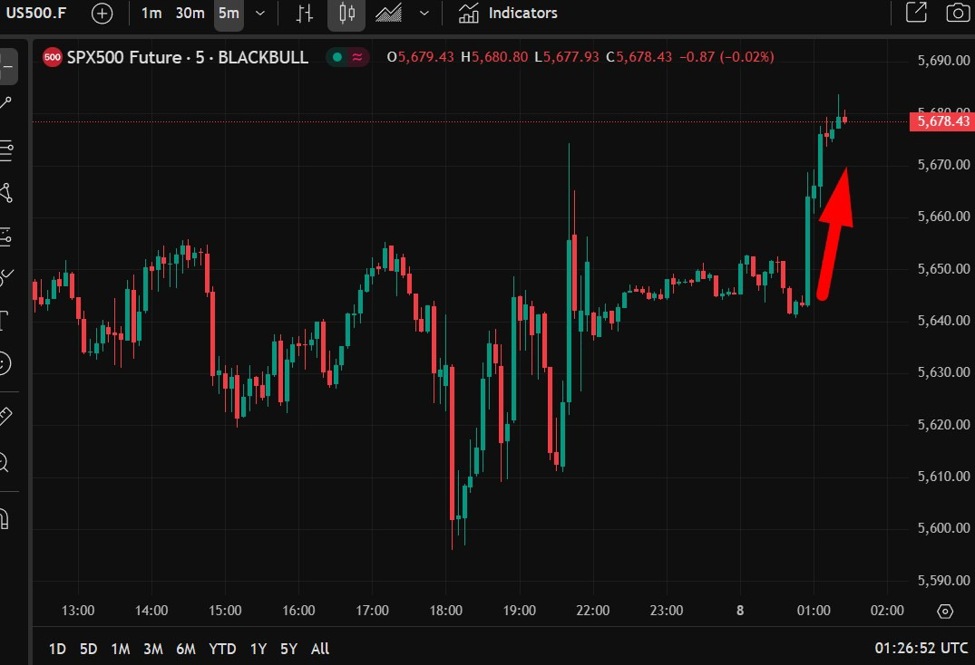The width and height of the screenshot is (975, 665).
Task: Click the add symbol plus icon
Action: (102, 13)
